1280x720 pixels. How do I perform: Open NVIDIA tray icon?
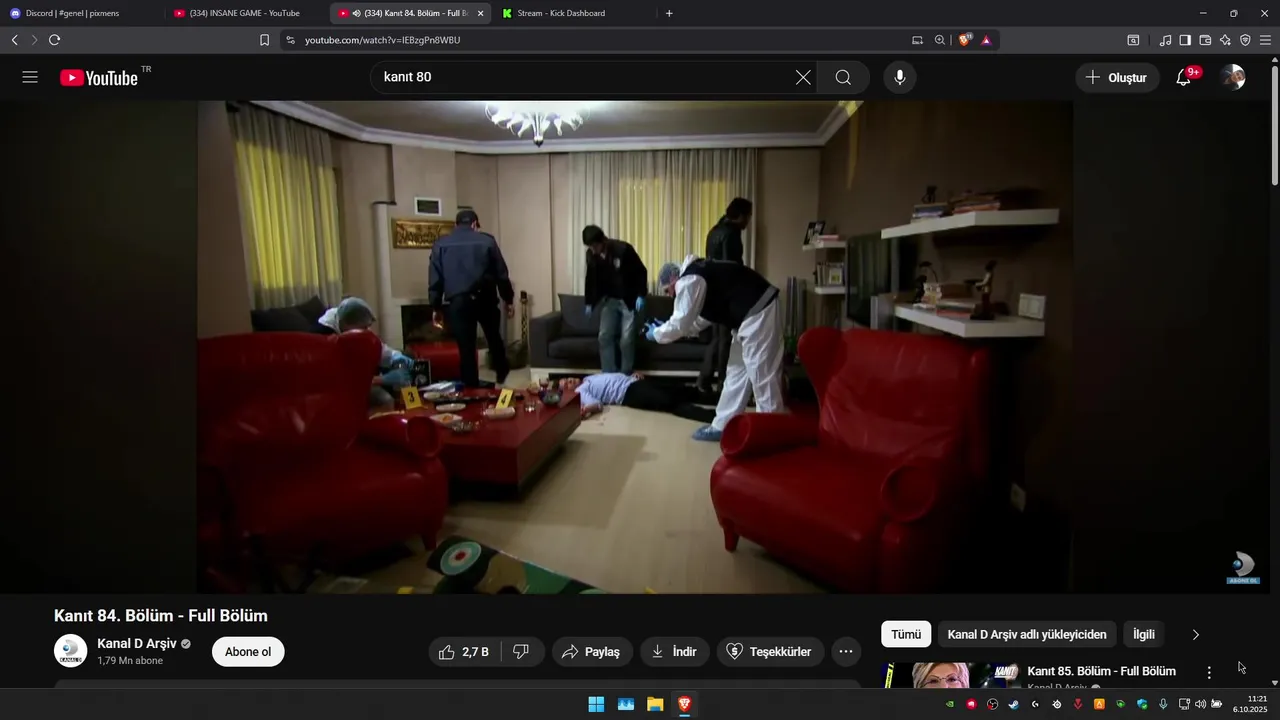(950, 704)
